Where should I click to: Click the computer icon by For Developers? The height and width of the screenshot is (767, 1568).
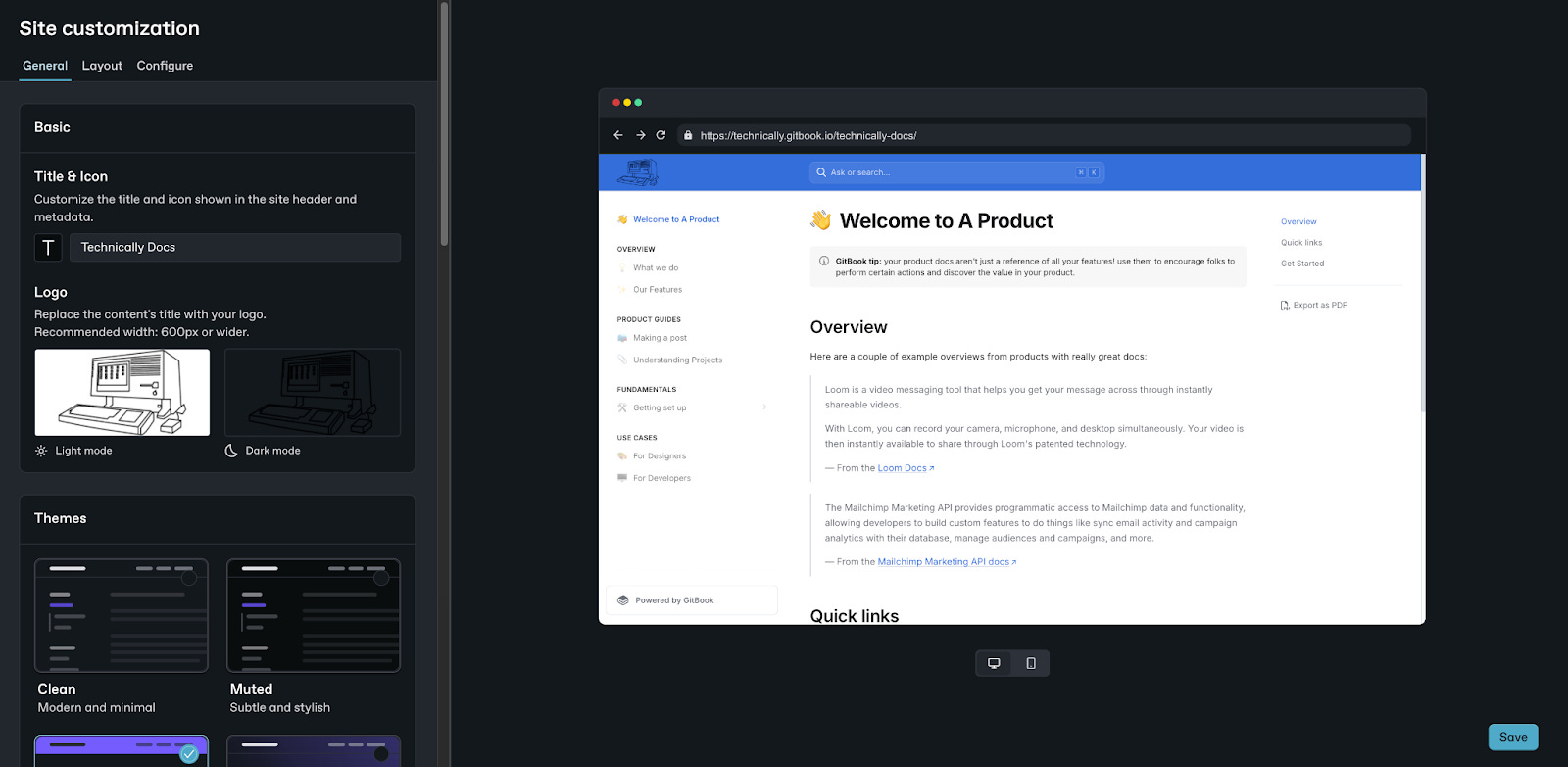(x=622, y=478)
